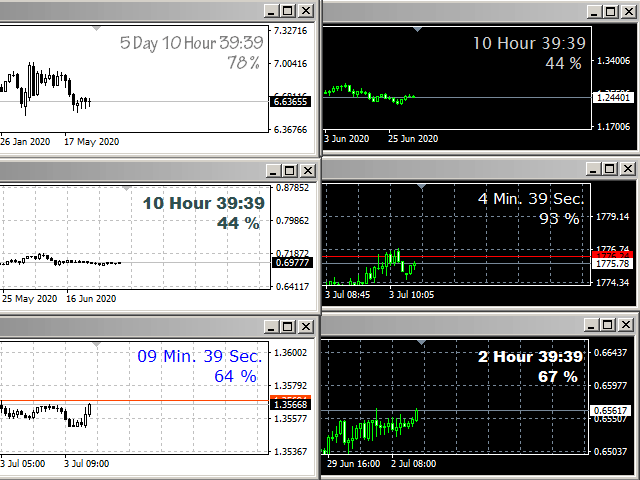The image size is (640, 480).
Task: Close the 09 Min. 39 Sec. chart window
Action: 306,327
